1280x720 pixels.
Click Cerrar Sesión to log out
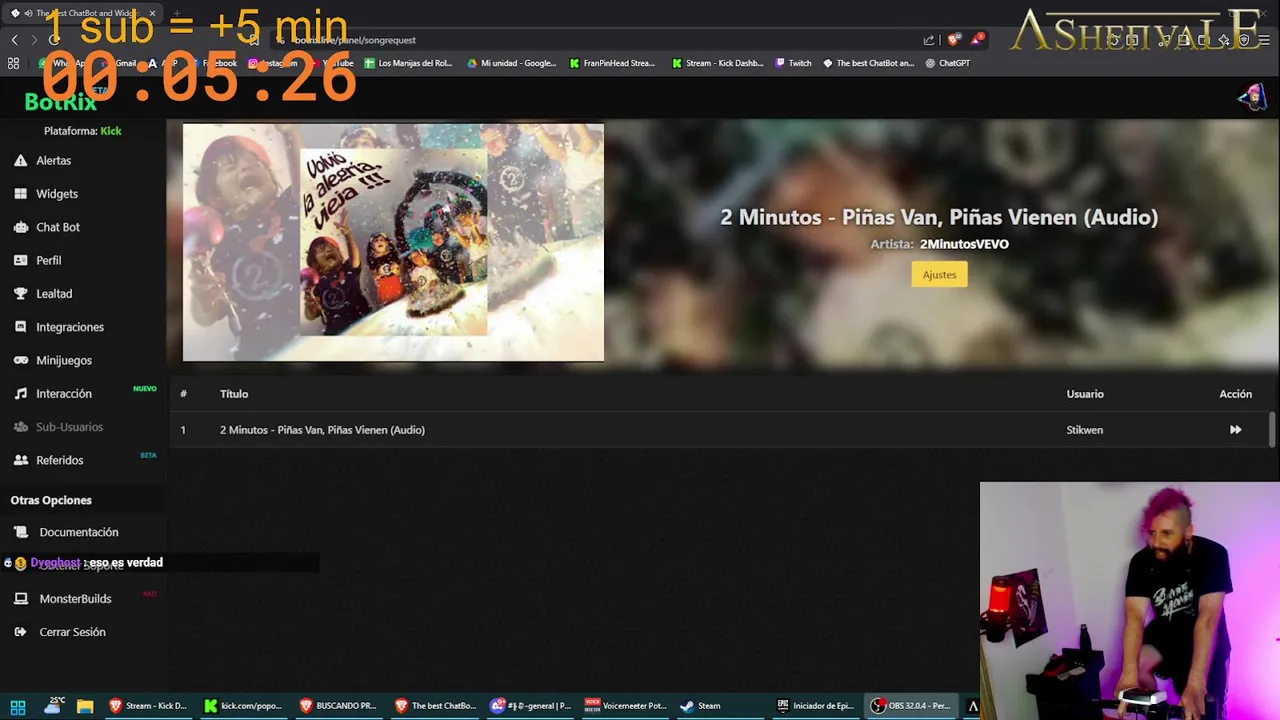click(72, 632)
